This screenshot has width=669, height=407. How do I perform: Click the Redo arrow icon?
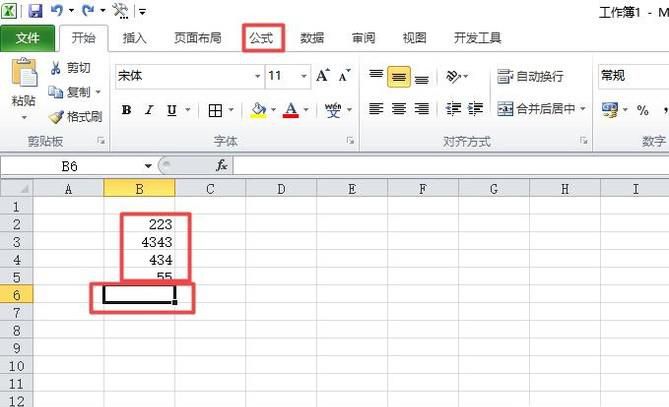pyautogui.click(x=88, y=10)
